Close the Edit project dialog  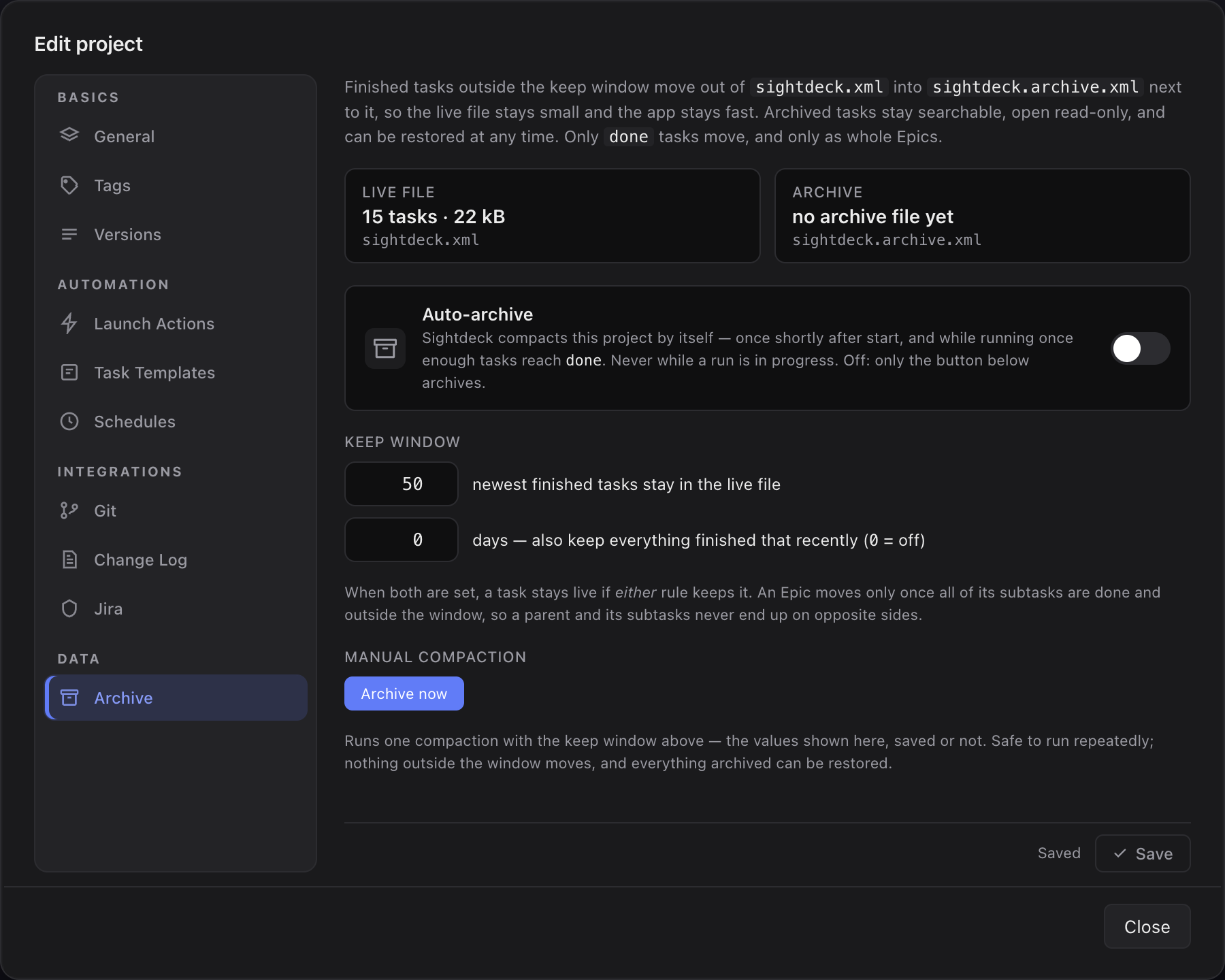[1147, 926]
